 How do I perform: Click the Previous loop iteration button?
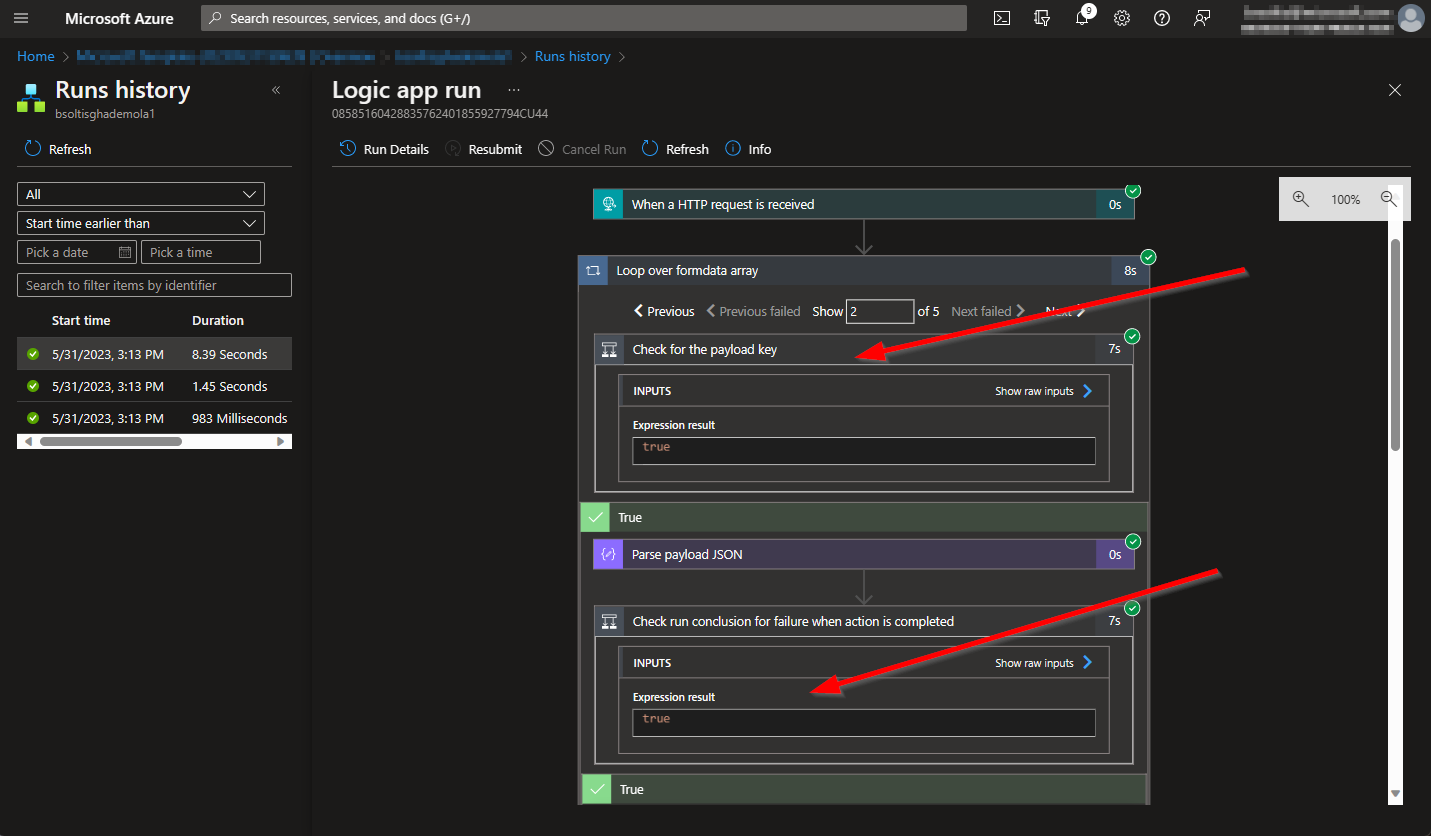coord(664,311)
